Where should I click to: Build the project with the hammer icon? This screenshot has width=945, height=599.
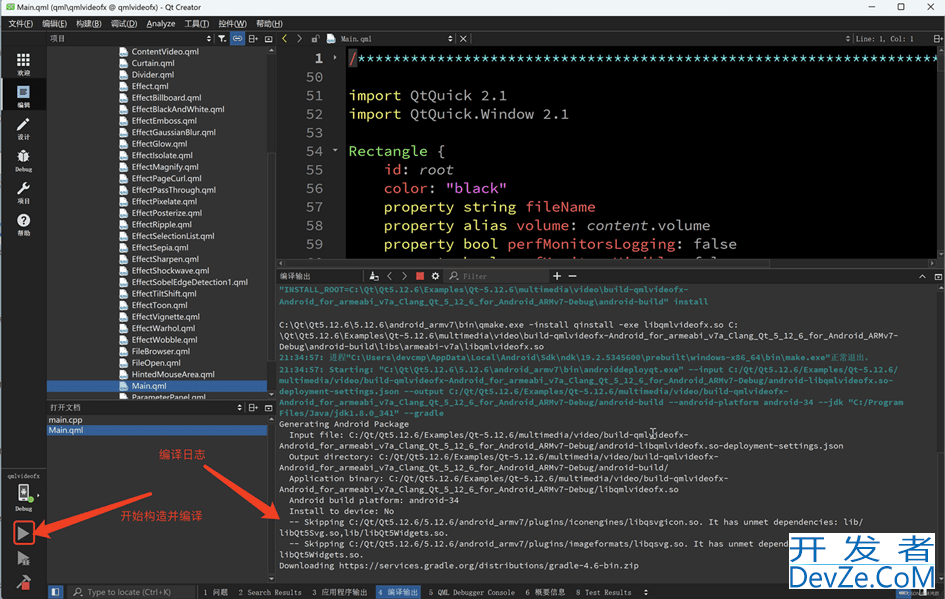23,582
